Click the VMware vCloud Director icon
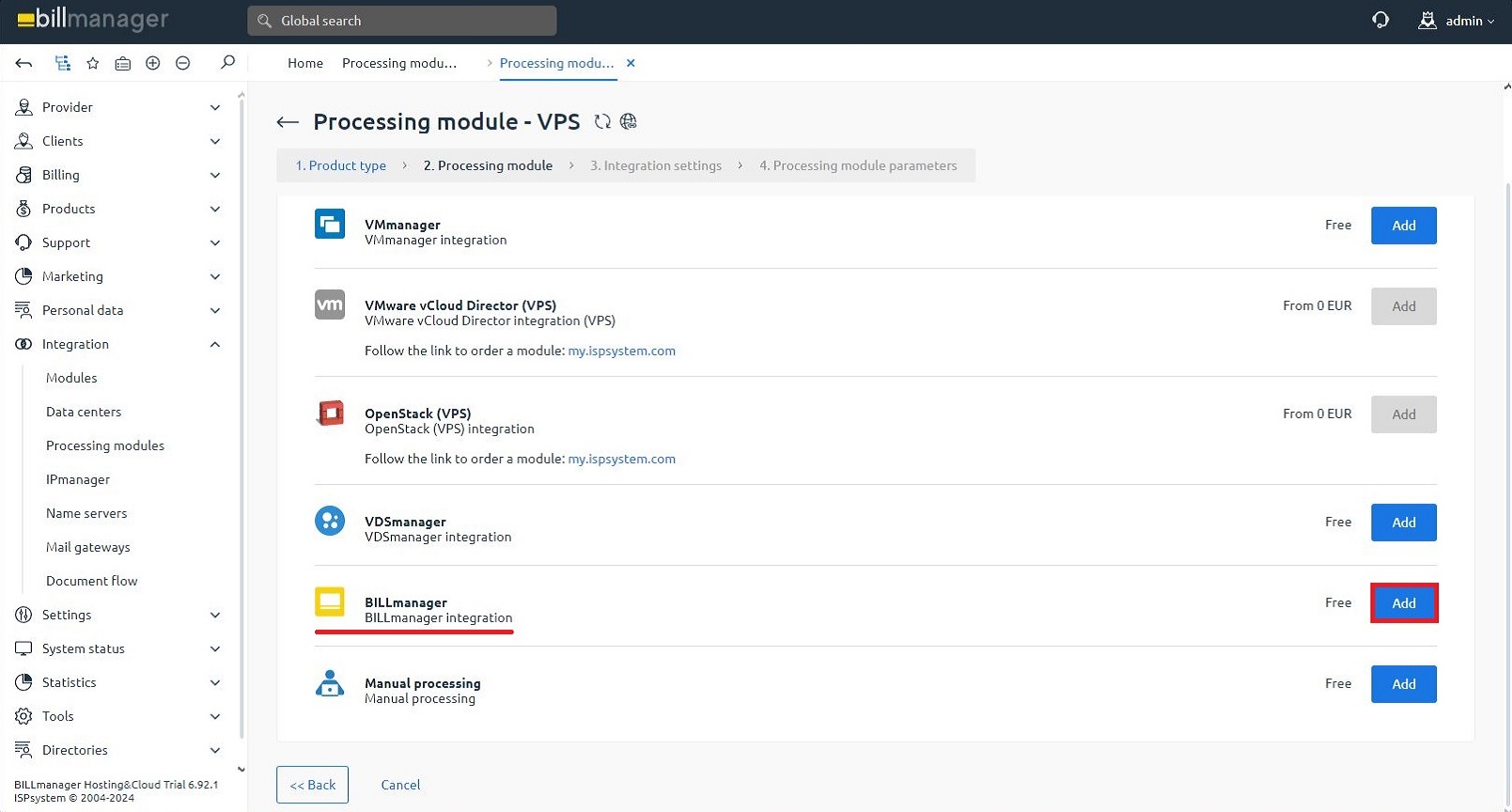Viewport: 1512px width, 812px height. (330, 304)
